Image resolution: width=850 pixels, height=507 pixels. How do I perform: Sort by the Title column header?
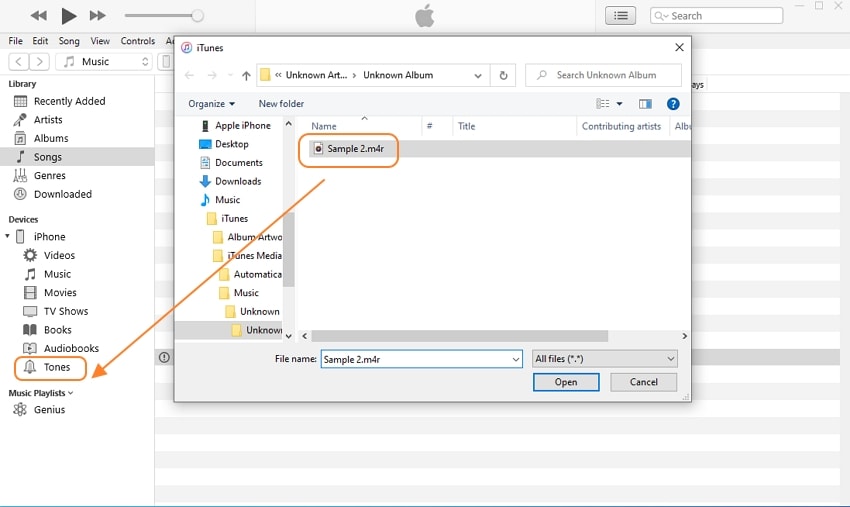tap(466, 126)
